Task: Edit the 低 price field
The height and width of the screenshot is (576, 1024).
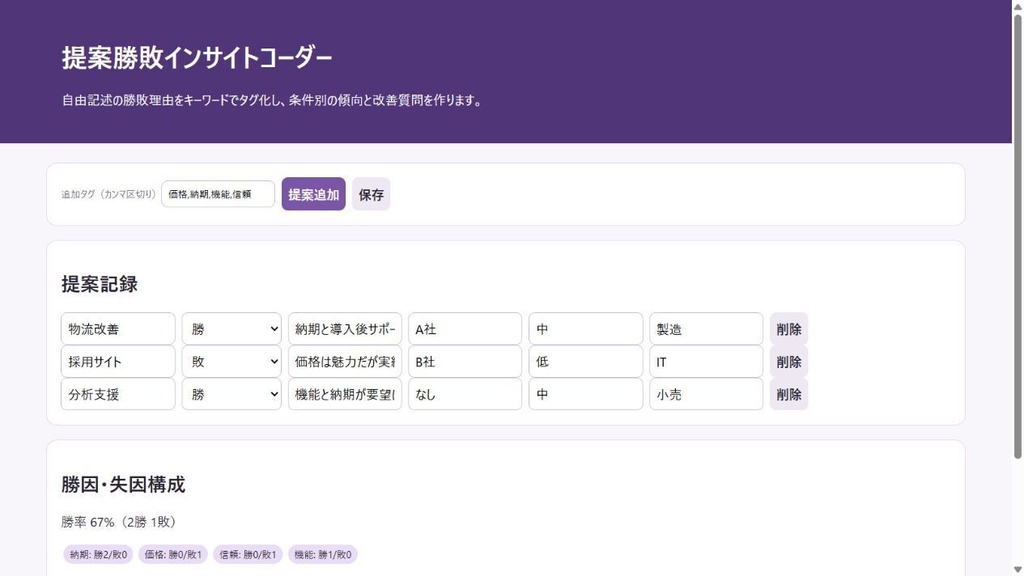Action: [586, 361]
